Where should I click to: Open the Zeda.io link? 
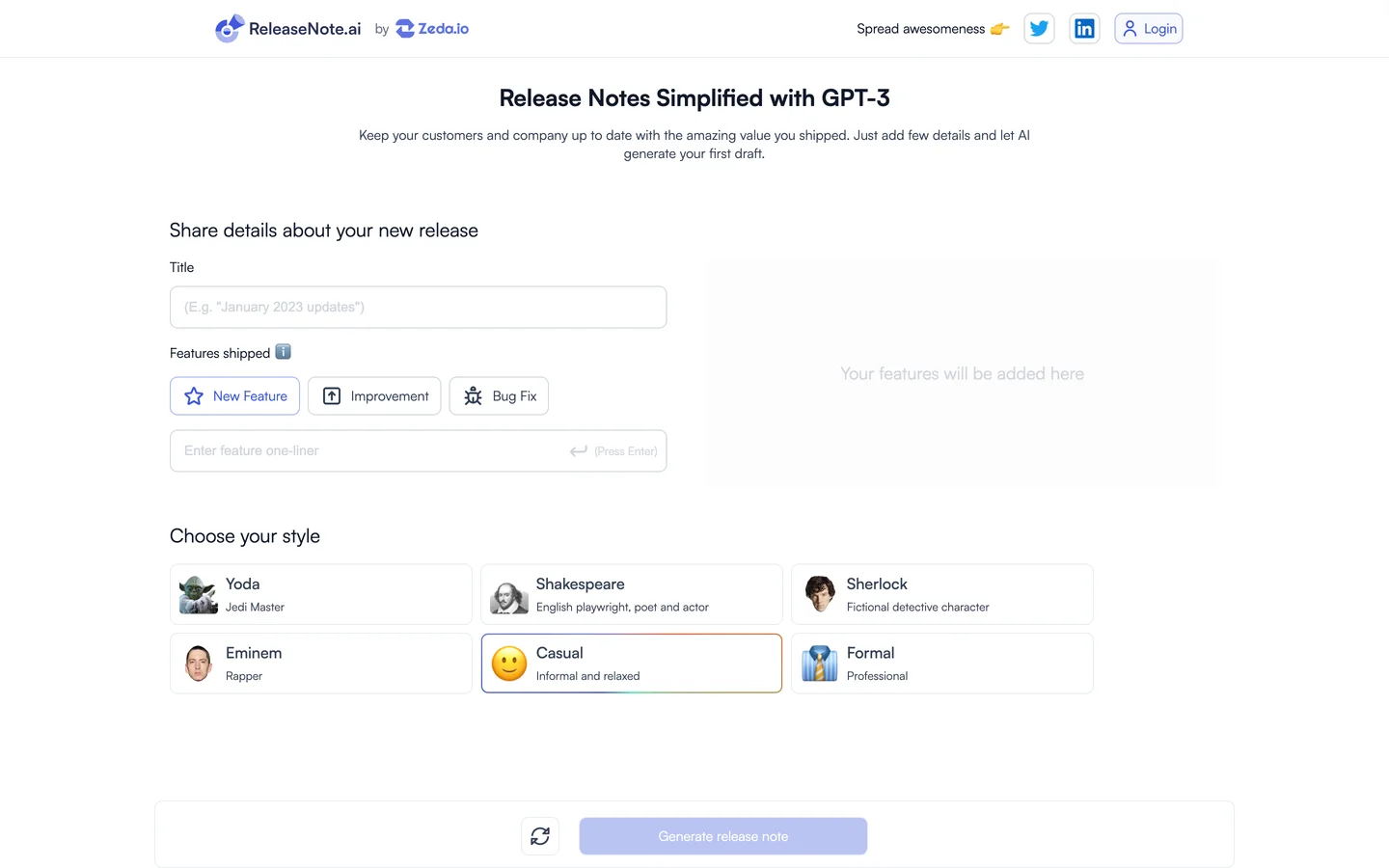432,29
